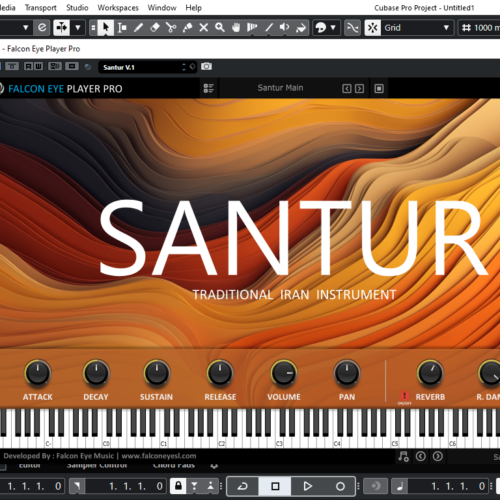Viewport: 500px width, 500px height.
Task: Click the square icon right of preset arrows
Action: [379, 88]
